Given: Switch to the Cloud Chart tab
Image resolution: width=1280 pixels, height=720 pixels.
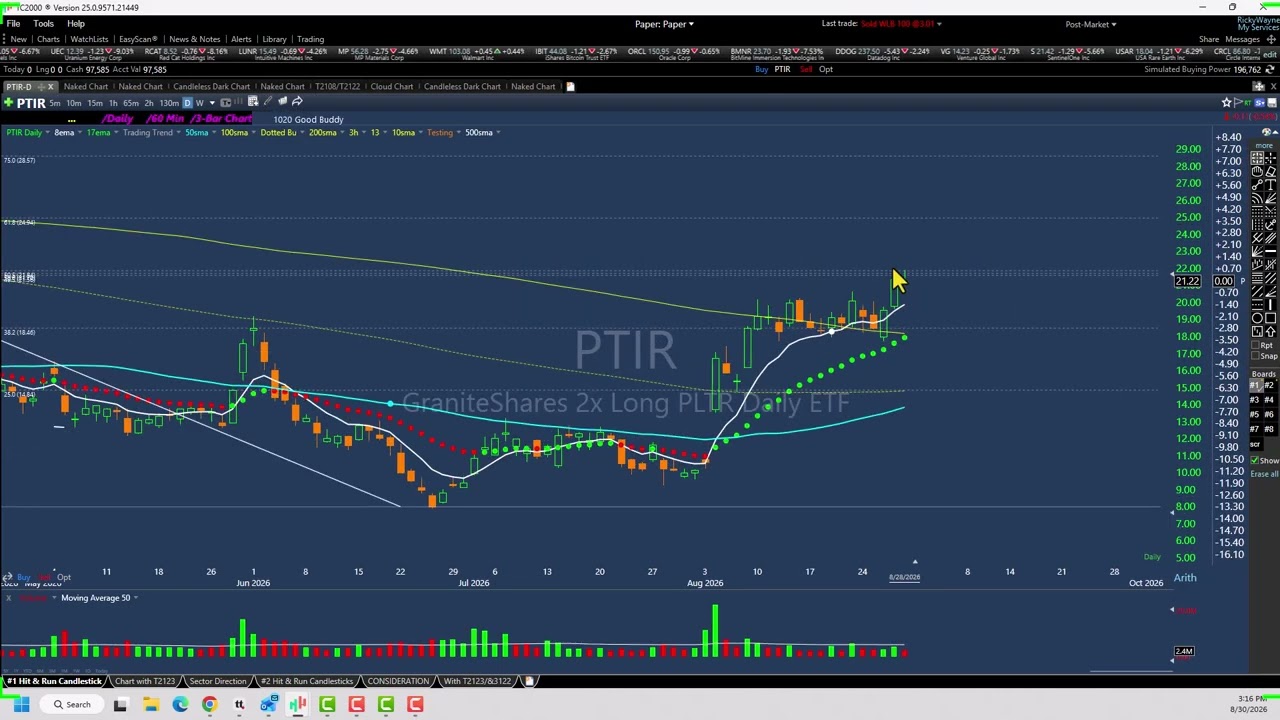Looking at the screenshot, I should click(x=392, y=86).
